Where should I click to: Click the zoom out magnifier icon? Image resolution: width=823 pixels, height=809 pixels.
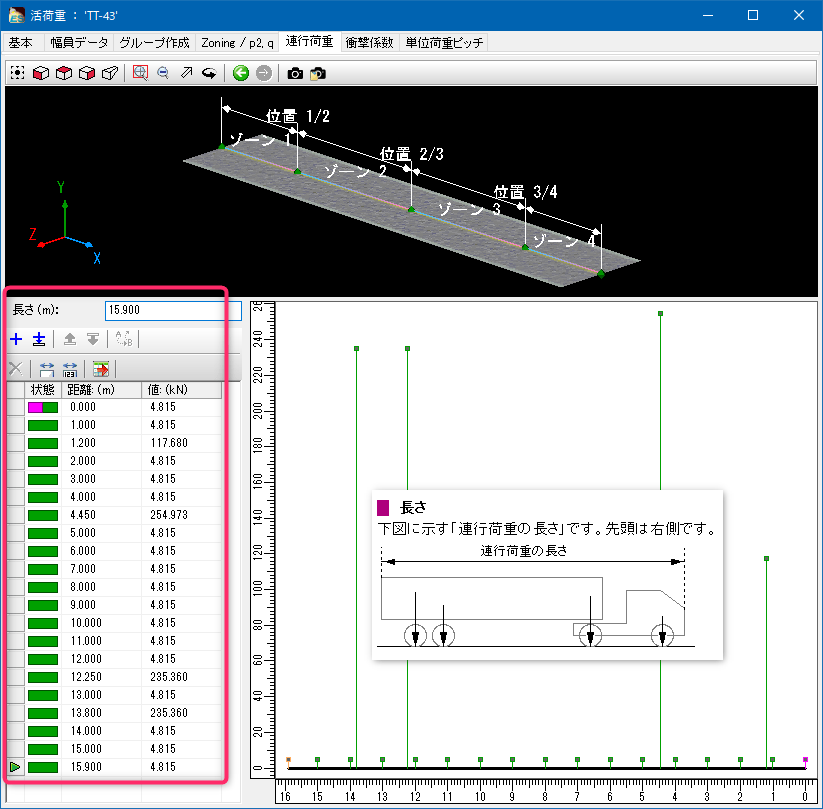pyautogui.click(x=163, y=73)
